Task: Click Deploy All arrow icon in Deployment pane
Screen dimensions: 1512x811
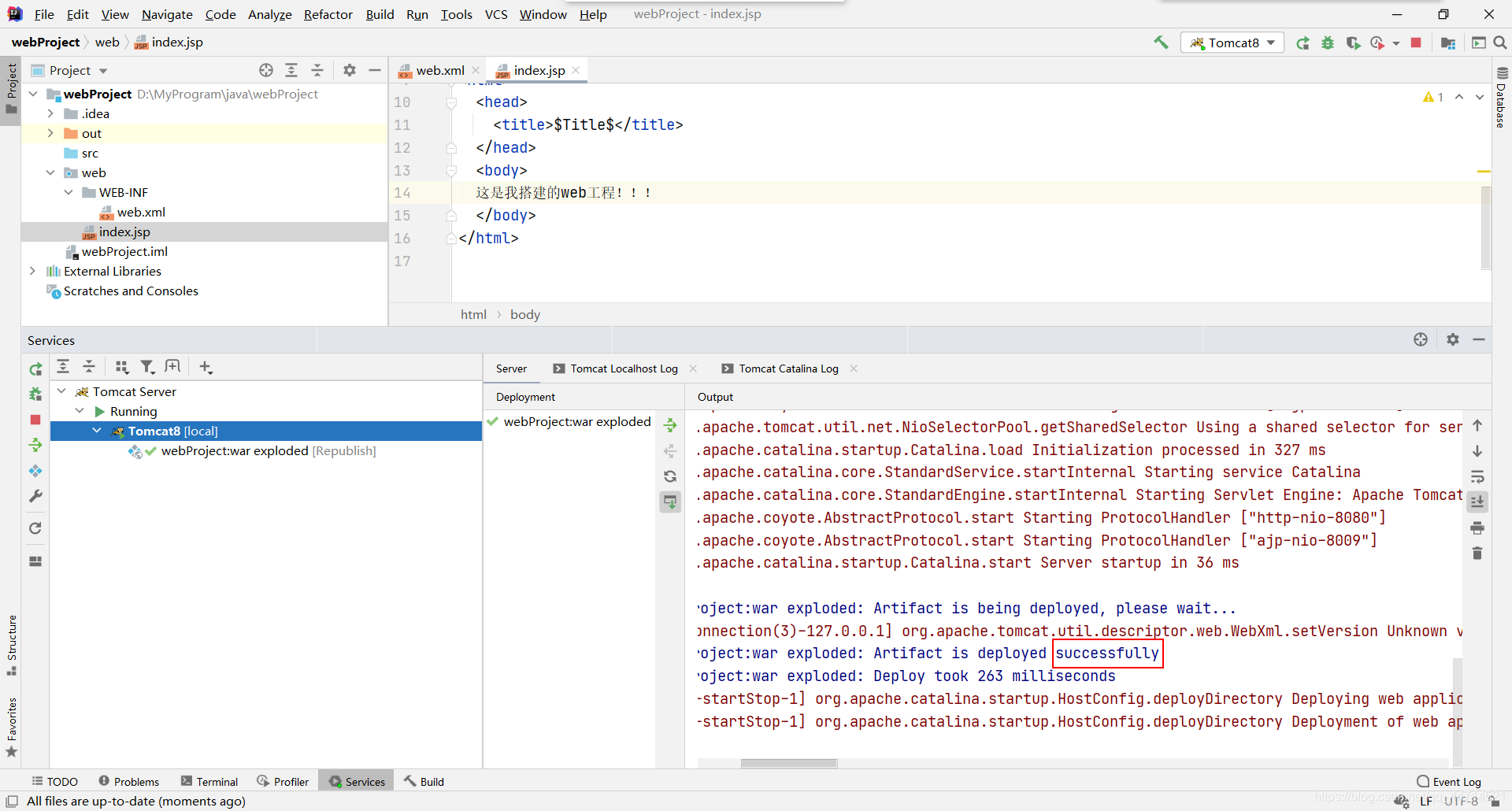Action: 670,425
